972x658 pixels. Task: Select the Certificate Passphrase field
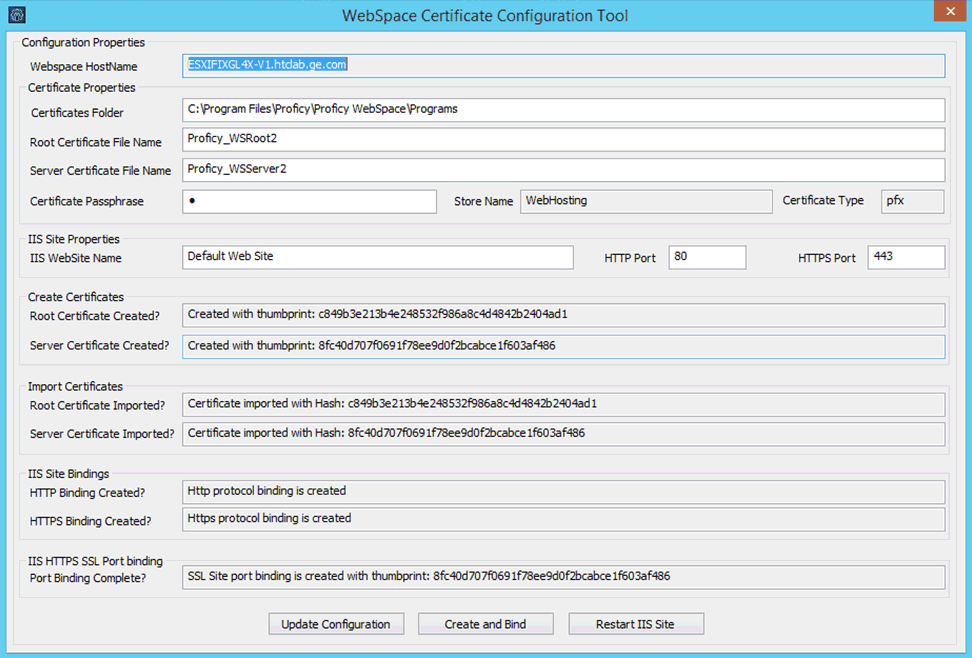tap(309, 202)
